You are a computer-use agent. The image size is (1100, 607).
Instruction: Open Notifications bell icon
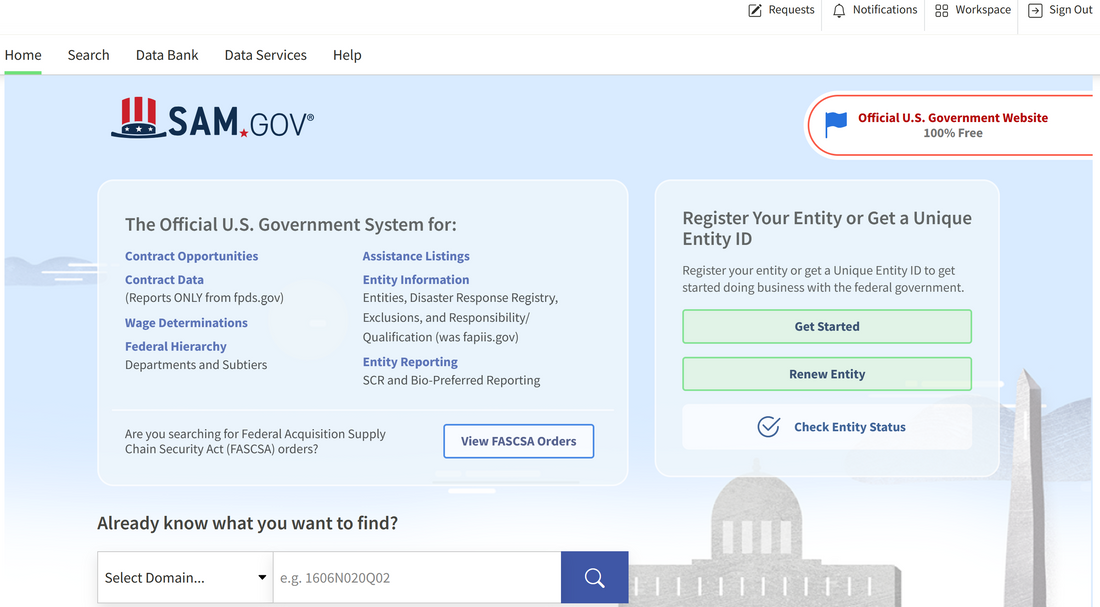pos(839,11)
